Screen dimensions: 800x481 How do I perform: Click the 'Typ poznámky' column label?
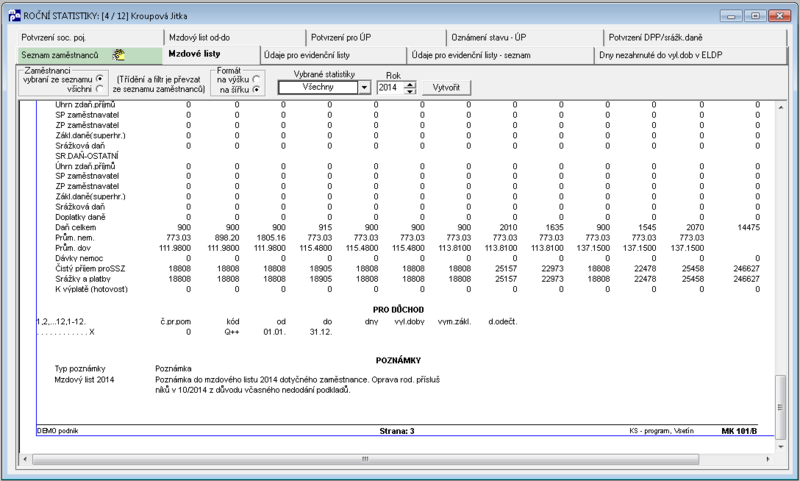80,369
